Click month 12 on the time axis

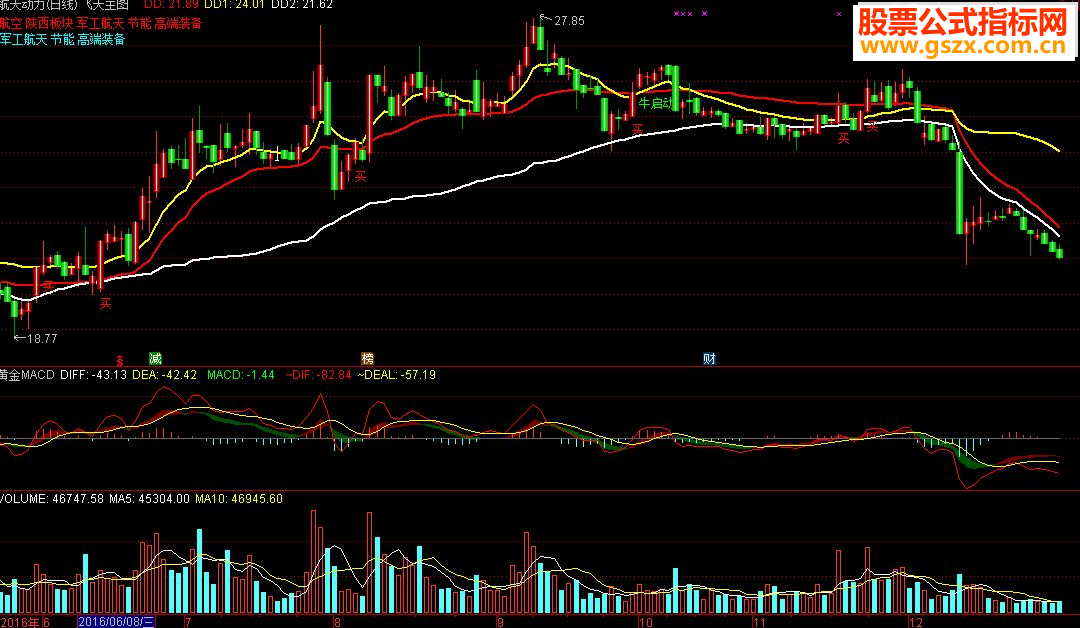[x=915, y=622]
